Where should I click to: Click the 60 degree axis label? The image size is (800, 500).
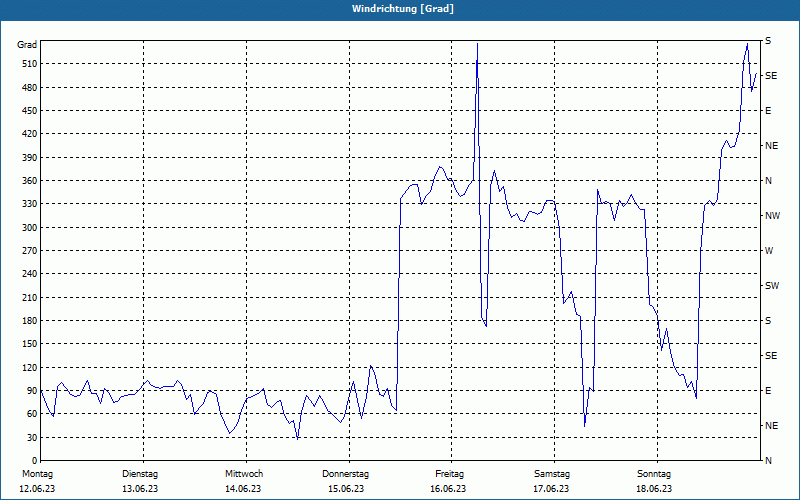pyautogui.click(x=32, y=414)
